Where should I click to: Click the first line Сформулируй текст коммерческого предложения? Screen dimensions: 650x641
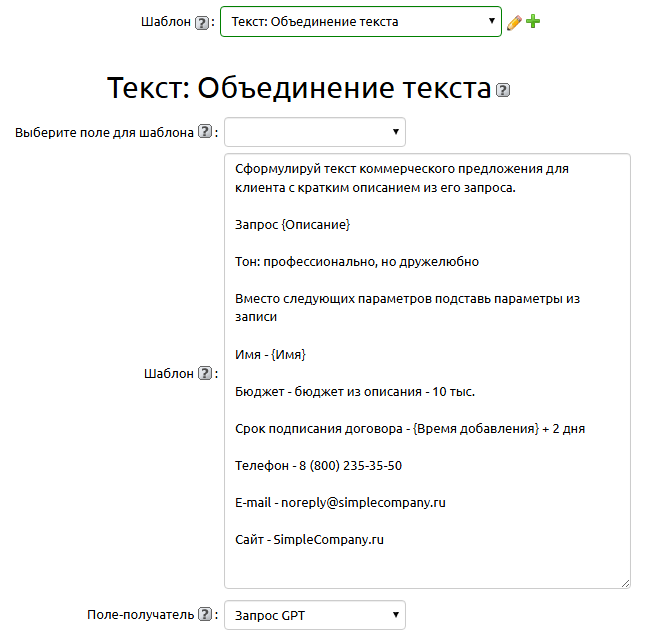coord(402,169)
